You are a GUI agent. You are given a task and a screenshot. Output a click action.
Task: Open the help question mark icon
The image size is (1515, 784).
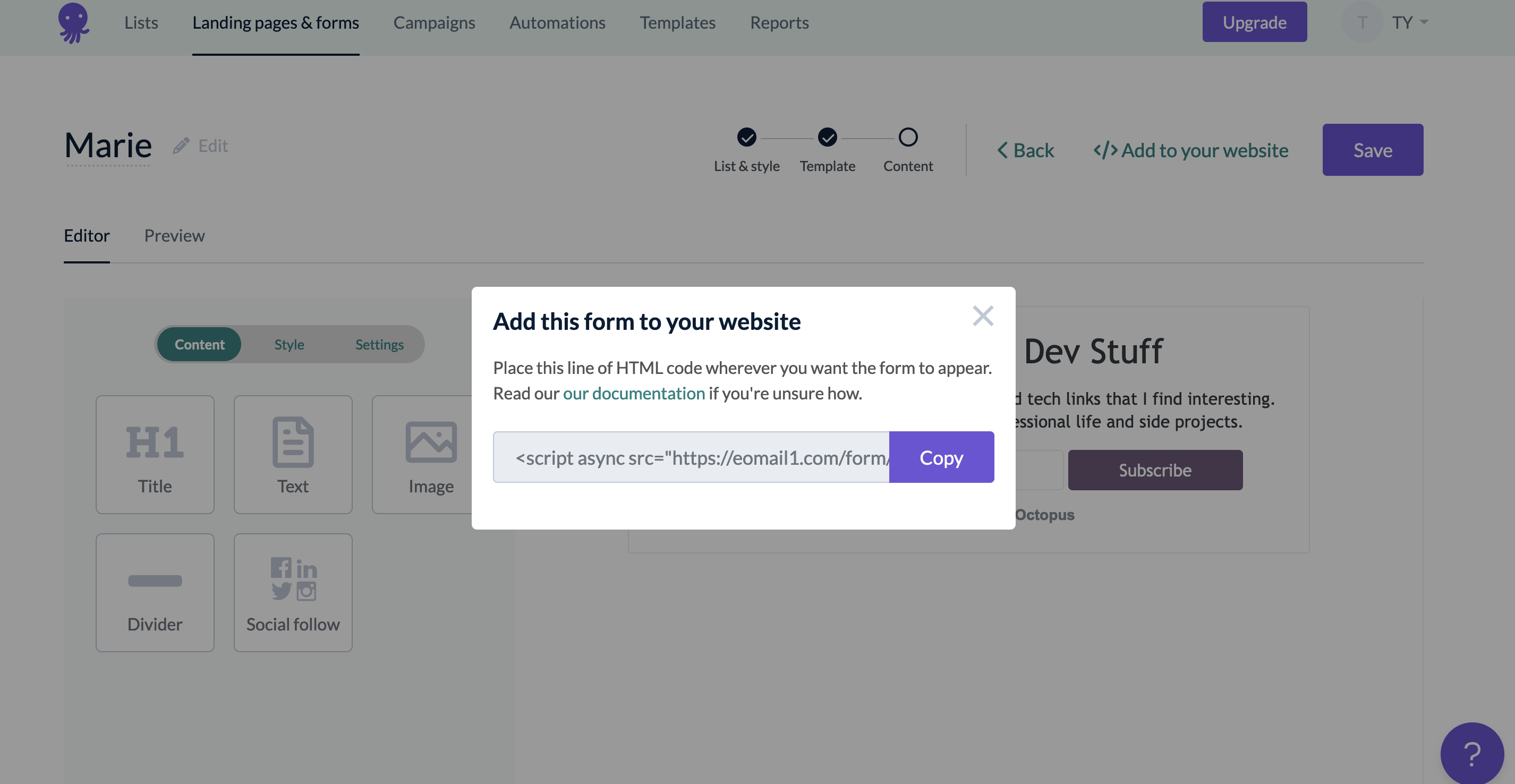(1471, 753)
